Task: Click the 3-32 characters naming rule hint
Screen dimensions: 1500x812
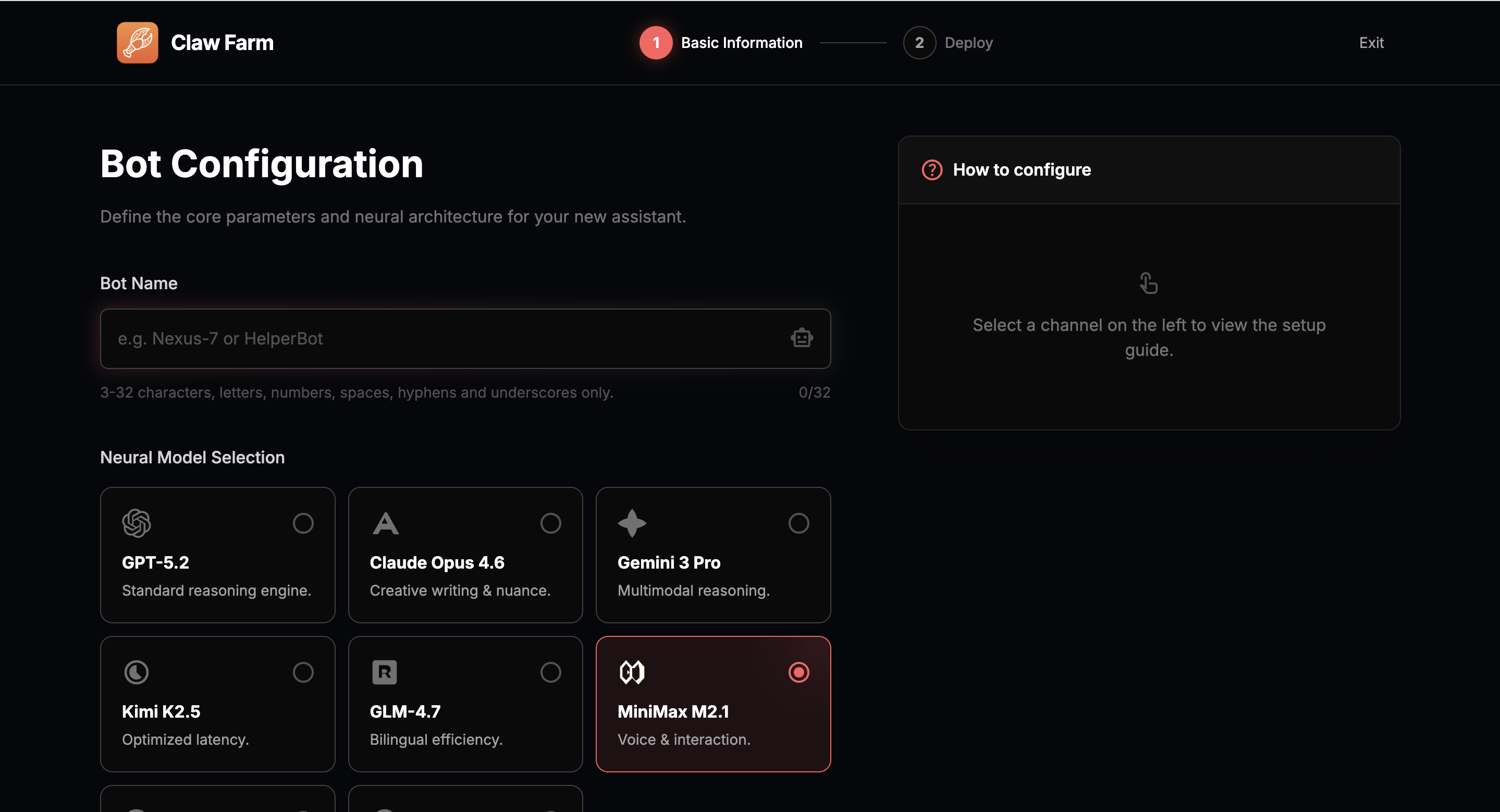Action: point(356,392)
